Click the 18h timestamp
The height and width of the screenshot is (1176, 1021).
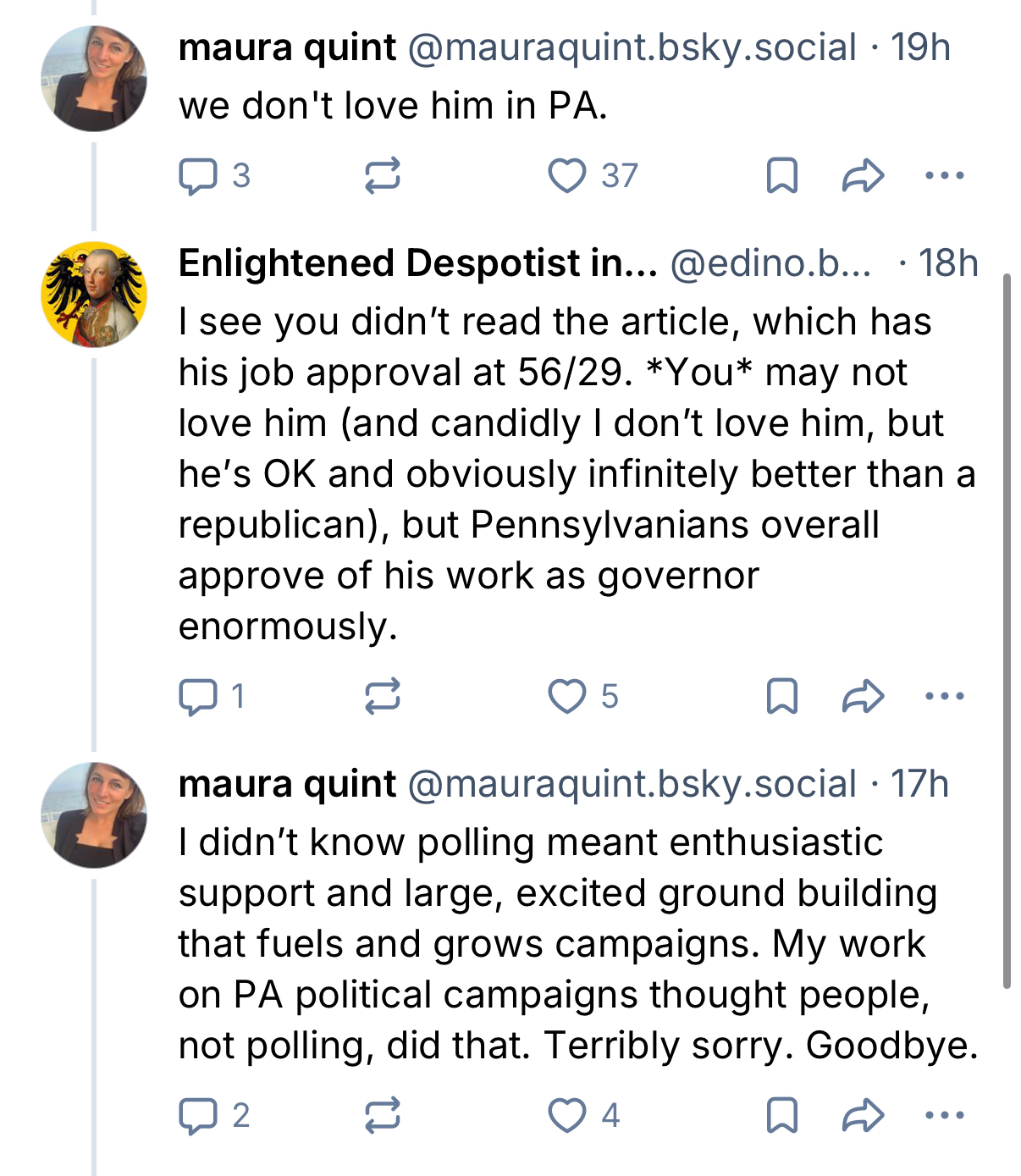click(948, 264)
